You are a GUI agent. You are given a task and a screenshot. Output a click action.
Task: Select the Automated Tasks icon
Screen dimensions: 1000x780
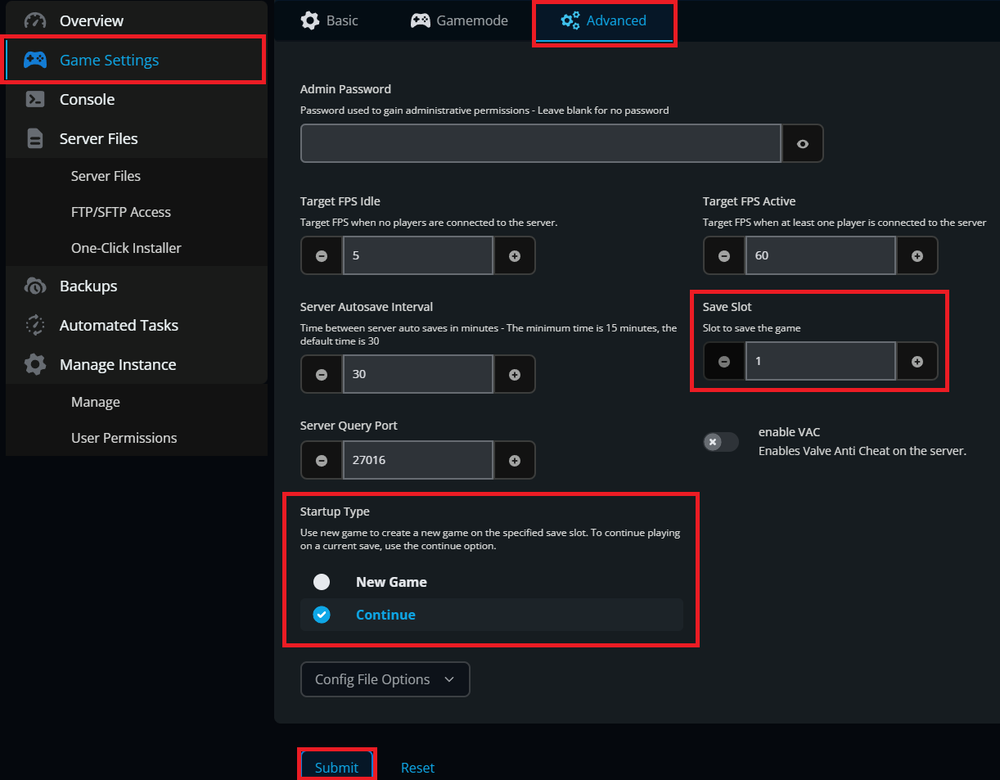(35, 325)
